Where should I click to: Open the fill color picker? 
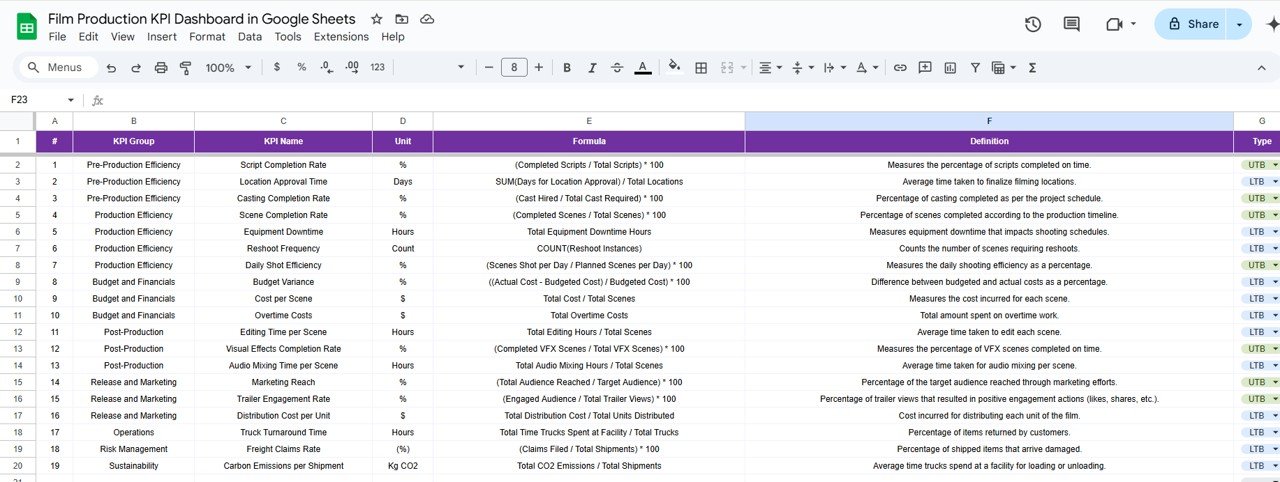click(x=674, y=67)
